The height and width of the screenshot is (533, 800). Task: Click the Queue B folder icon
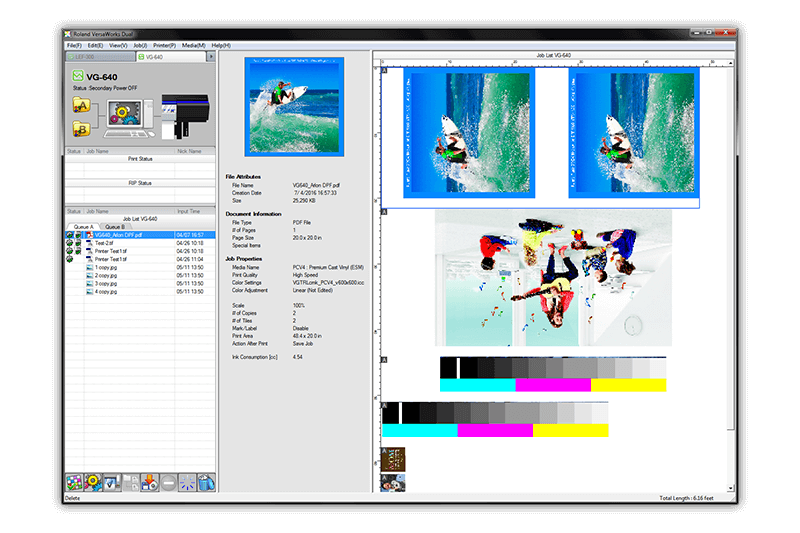[x=79, y=127]
